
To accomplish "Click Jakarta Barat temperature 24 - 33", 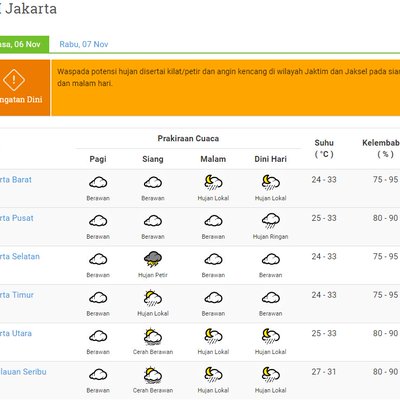I will pyautogui.click(x=324, y=180).
